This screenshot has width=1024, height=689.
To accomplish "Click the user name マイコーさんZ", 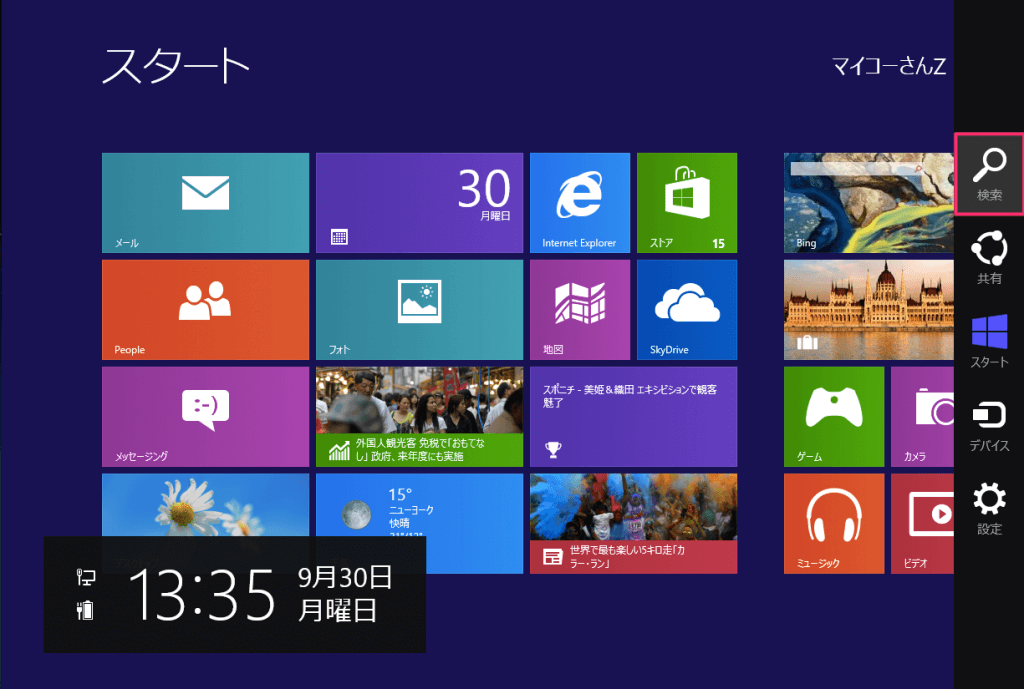I will tap(888, 66).
